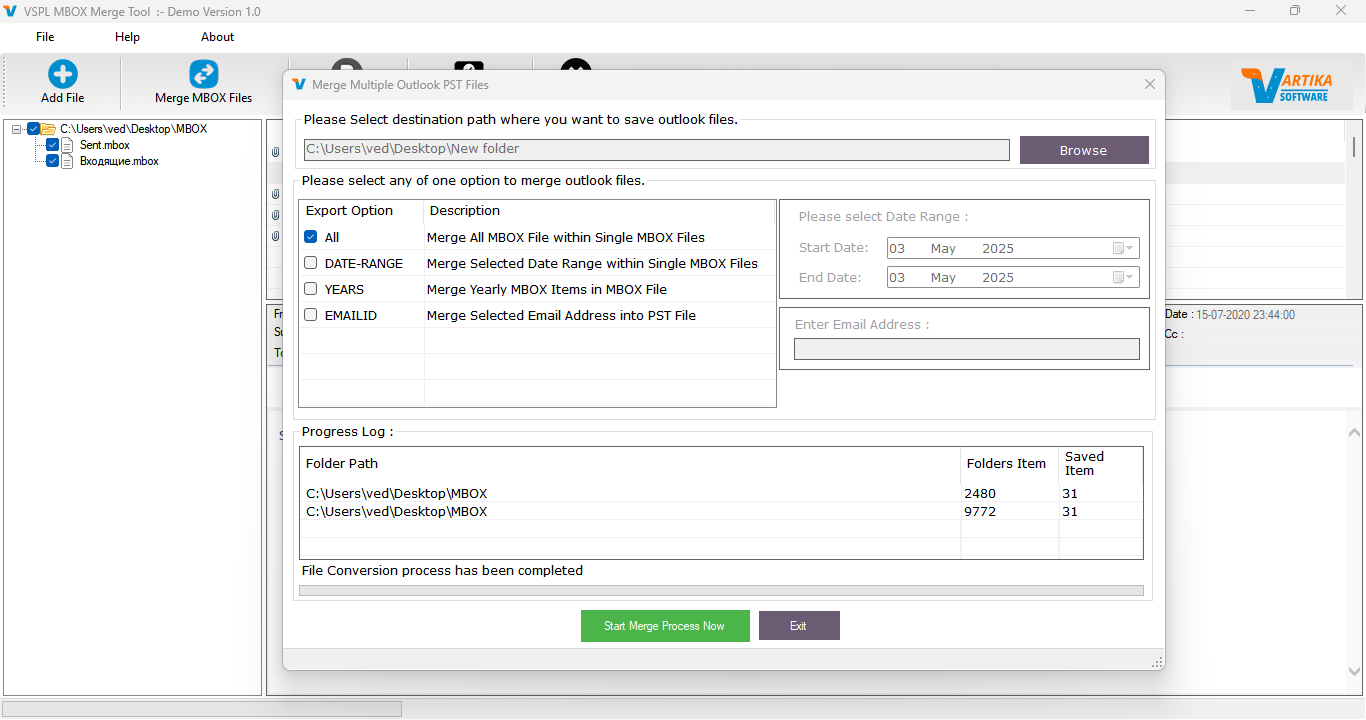Viewport: 1366px width, 720px height.
Task: Toggle the Входящие.mbox checkbox
Action: tap(53, 161)
